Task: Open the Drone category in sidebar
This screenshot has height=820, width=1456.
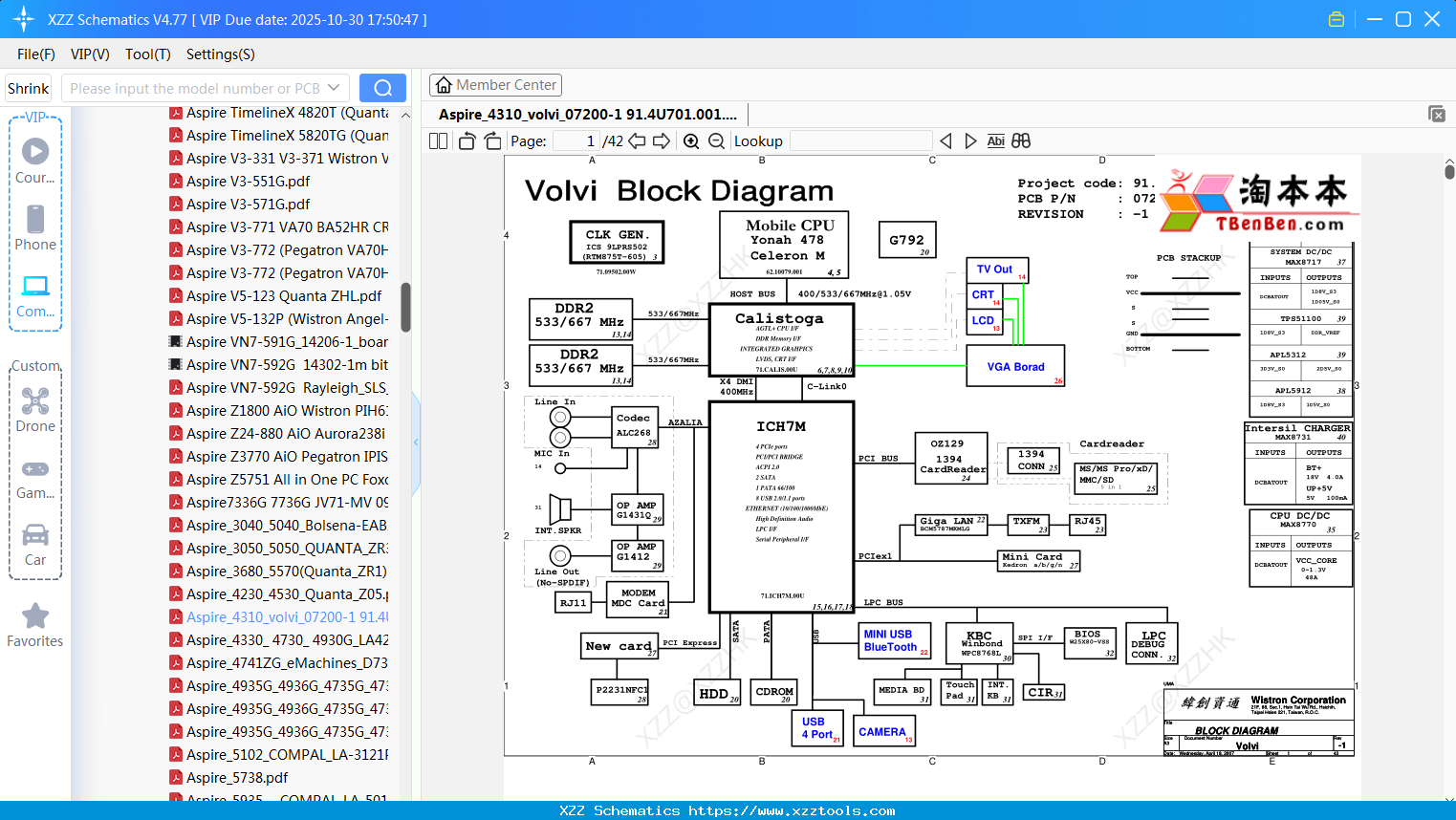Action: point(35,410)
